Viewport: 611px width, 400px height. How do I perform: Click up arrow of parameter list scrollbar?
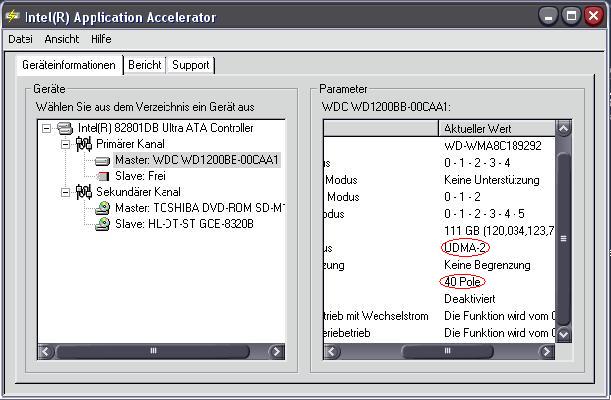point(563,129)
